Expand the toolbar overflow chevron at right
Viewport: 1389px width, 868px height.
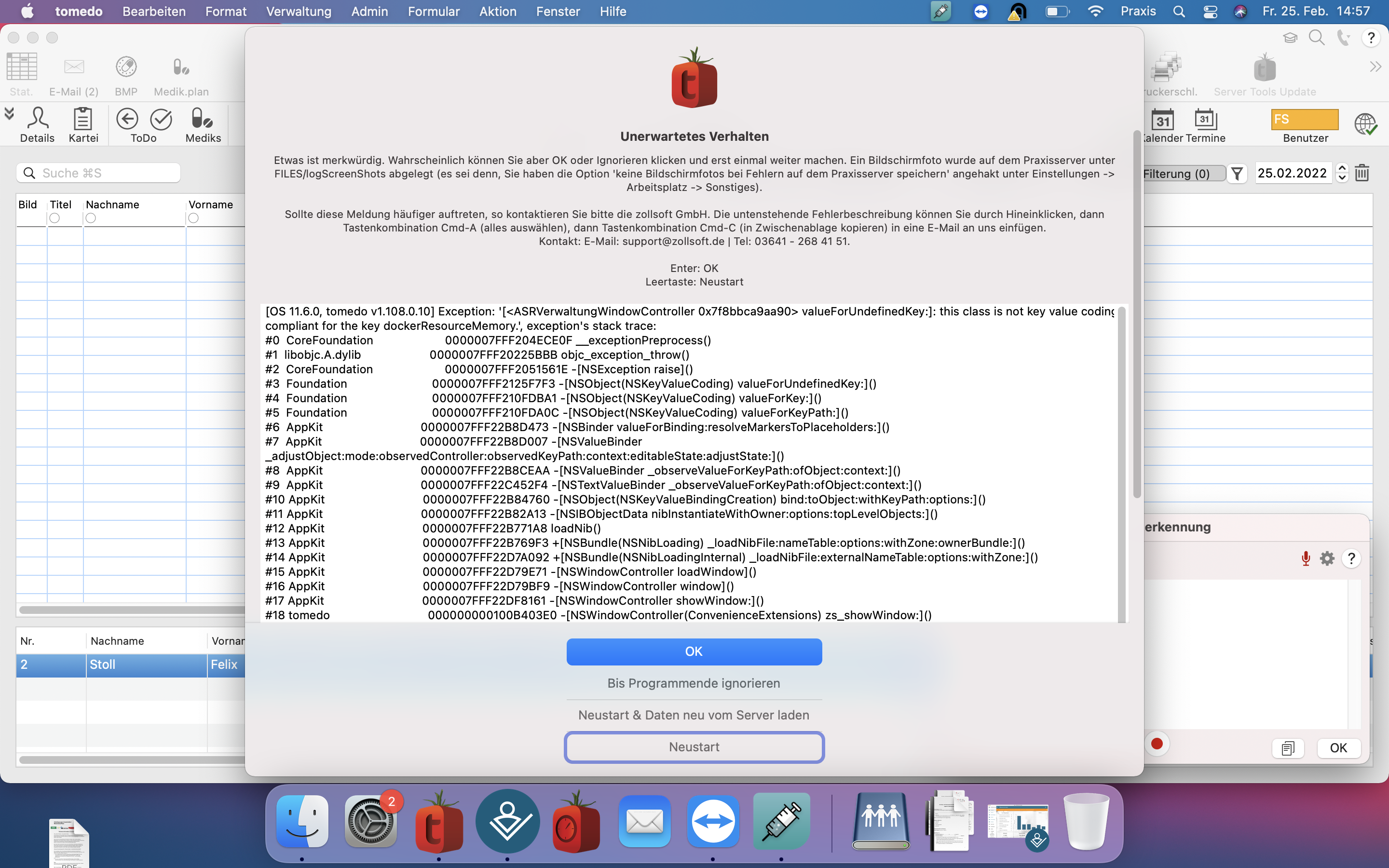1375,67
